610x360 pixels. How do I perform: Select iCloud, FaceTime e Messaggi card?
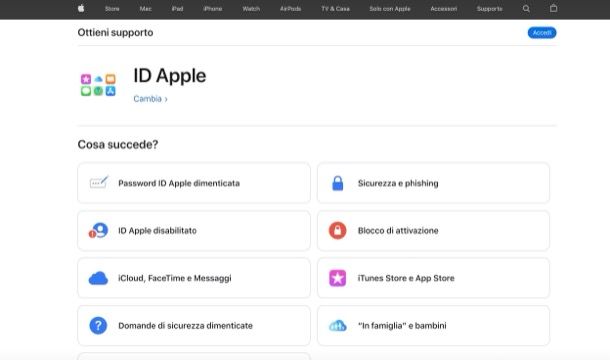(x=194, y=278)
